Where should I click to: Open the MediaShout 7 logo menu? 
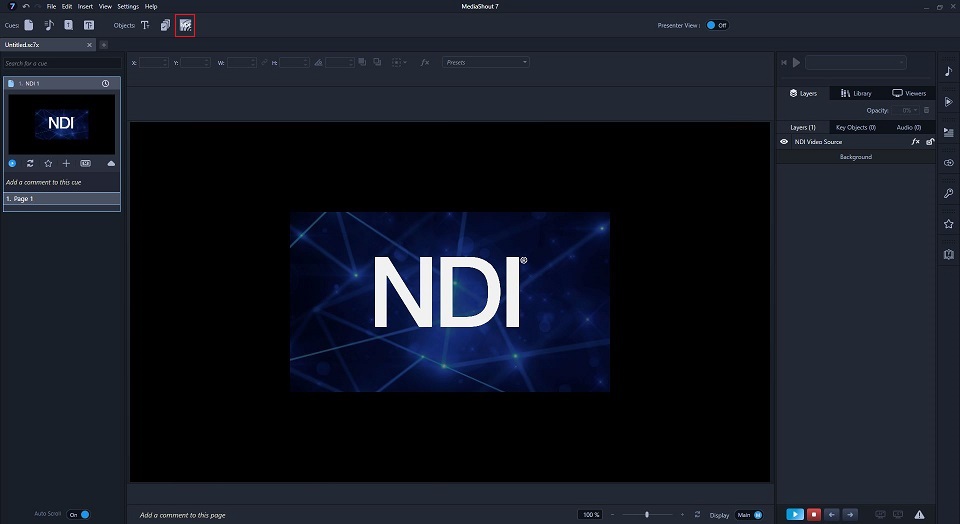click(12, 6)
